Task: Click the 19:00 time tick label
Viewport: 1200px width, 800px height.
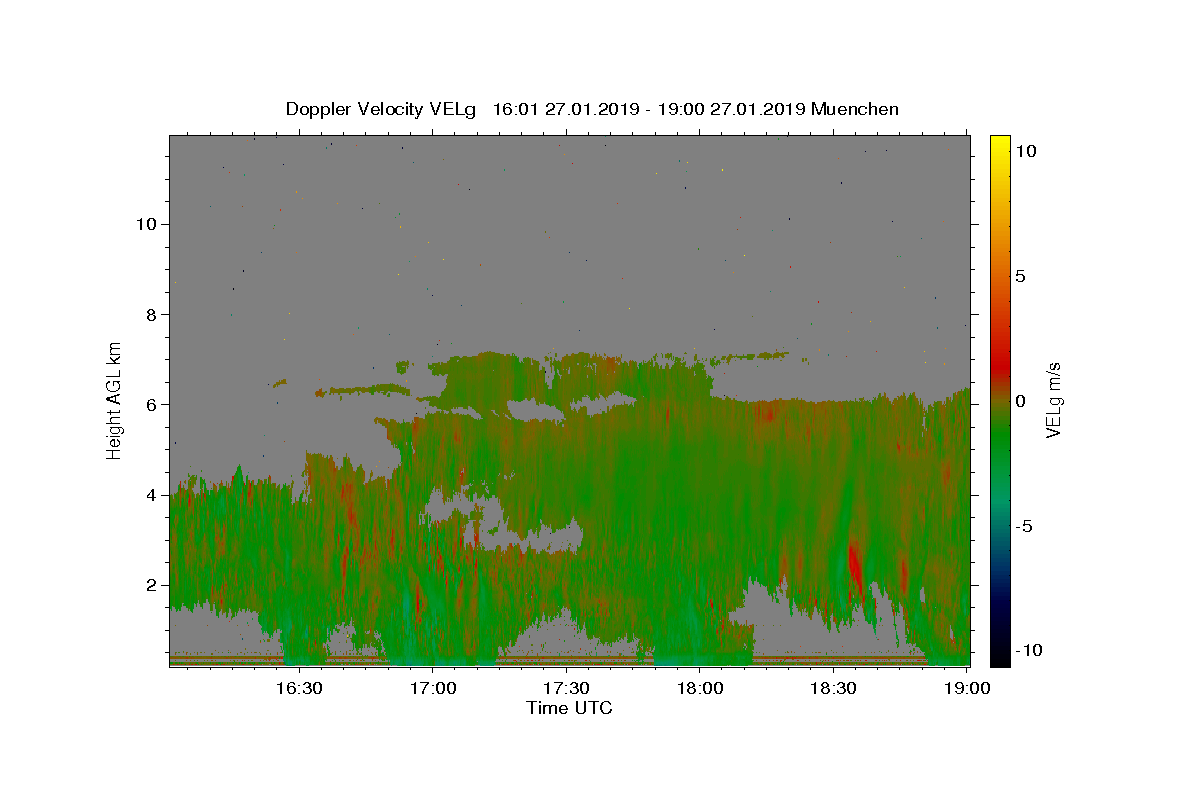Action: (x=967, y=688)
